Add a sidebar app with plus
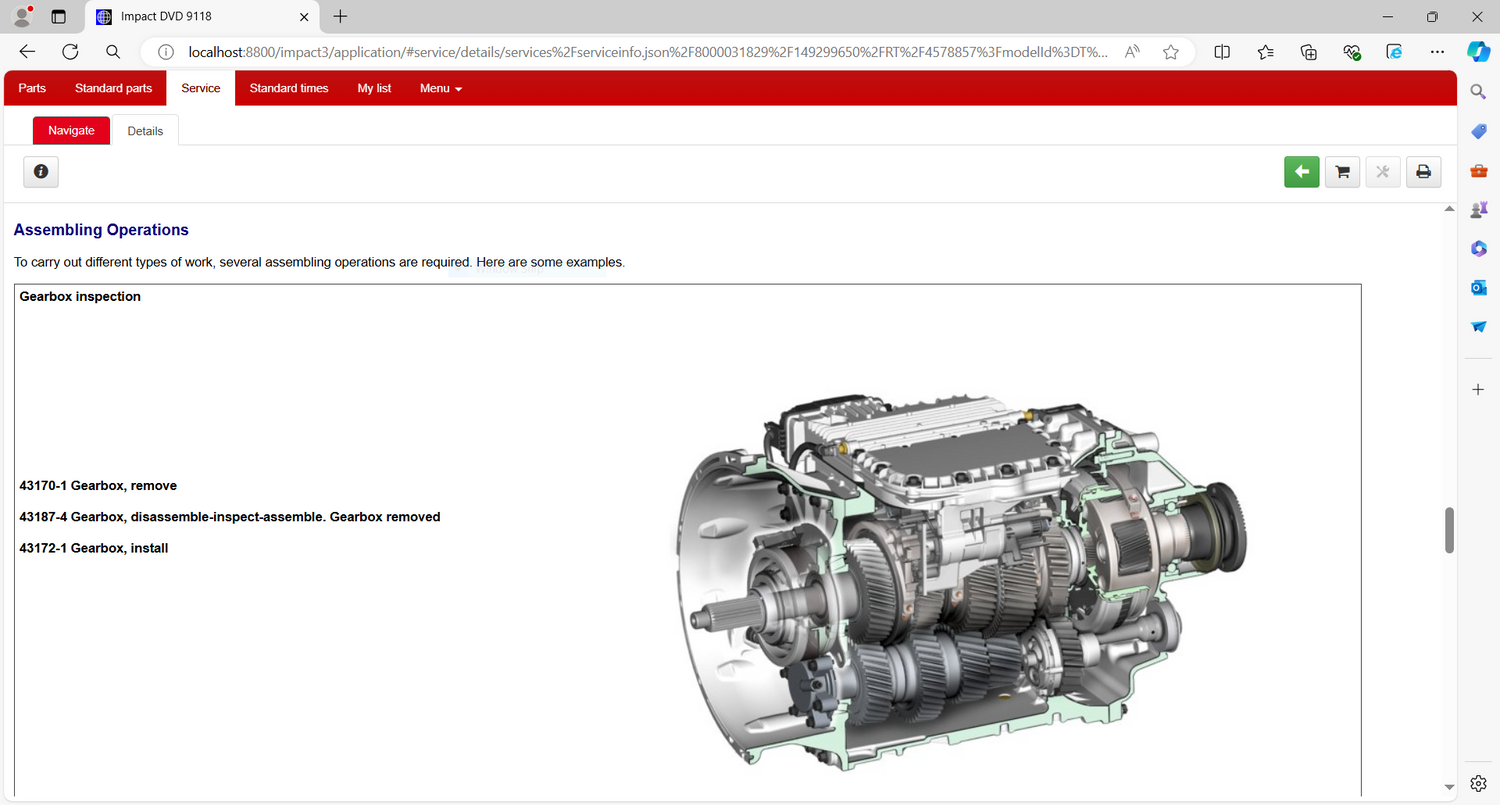This screenshot has width=1500, height=805. tap(1479, 389)
